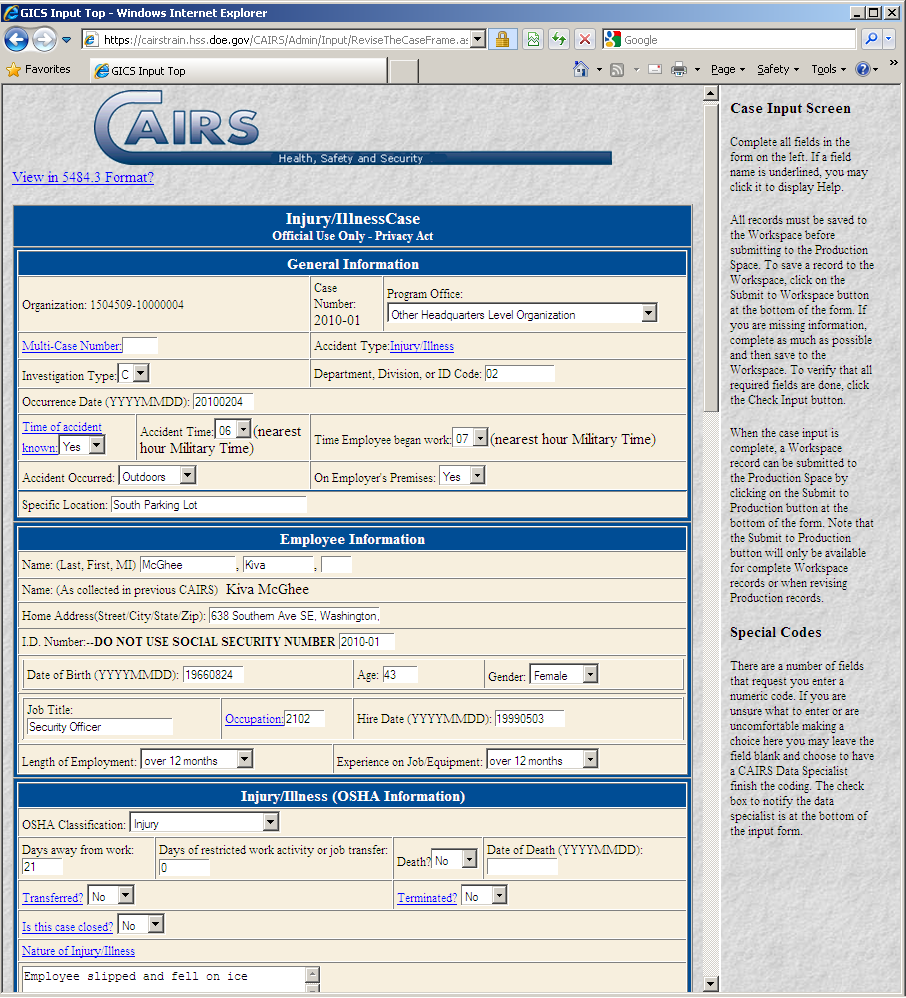Open the Investigation Type dropdown
The height and width of the screenshot is (998, 906).
pyautogui.click(x=141, y=374)
